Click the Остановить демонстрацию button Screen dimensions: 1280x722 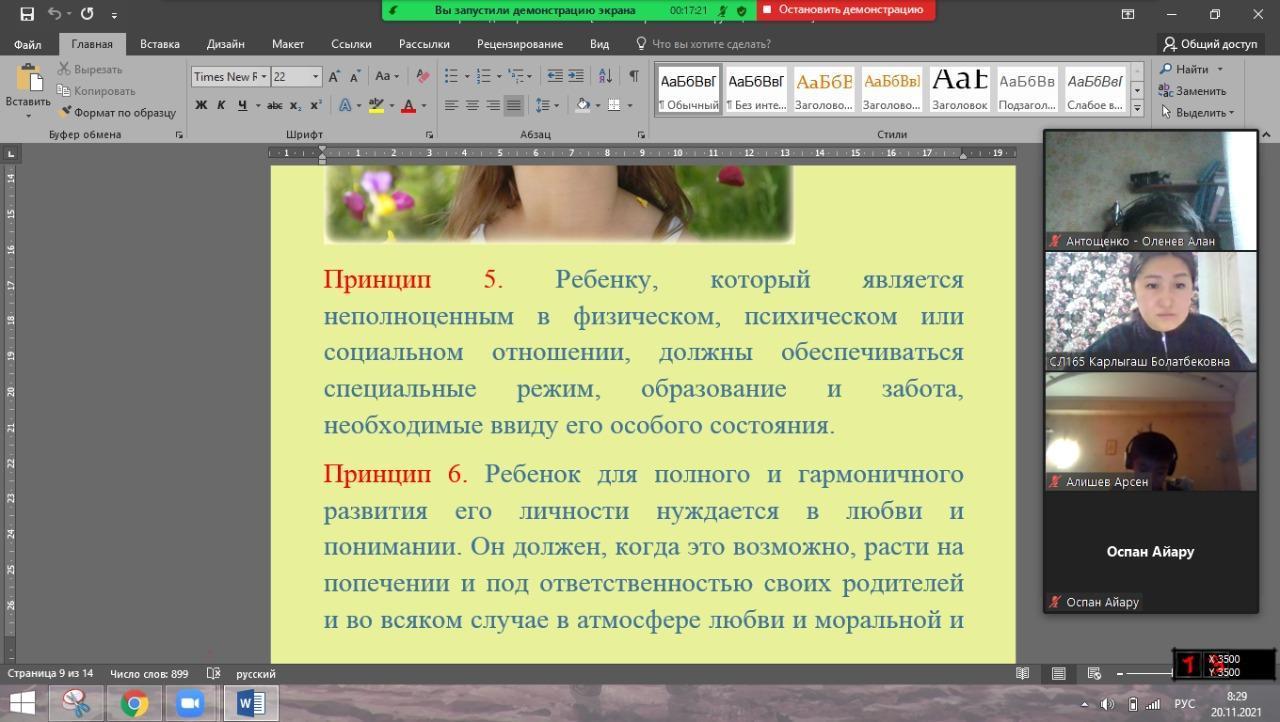[x=845, y=10]
